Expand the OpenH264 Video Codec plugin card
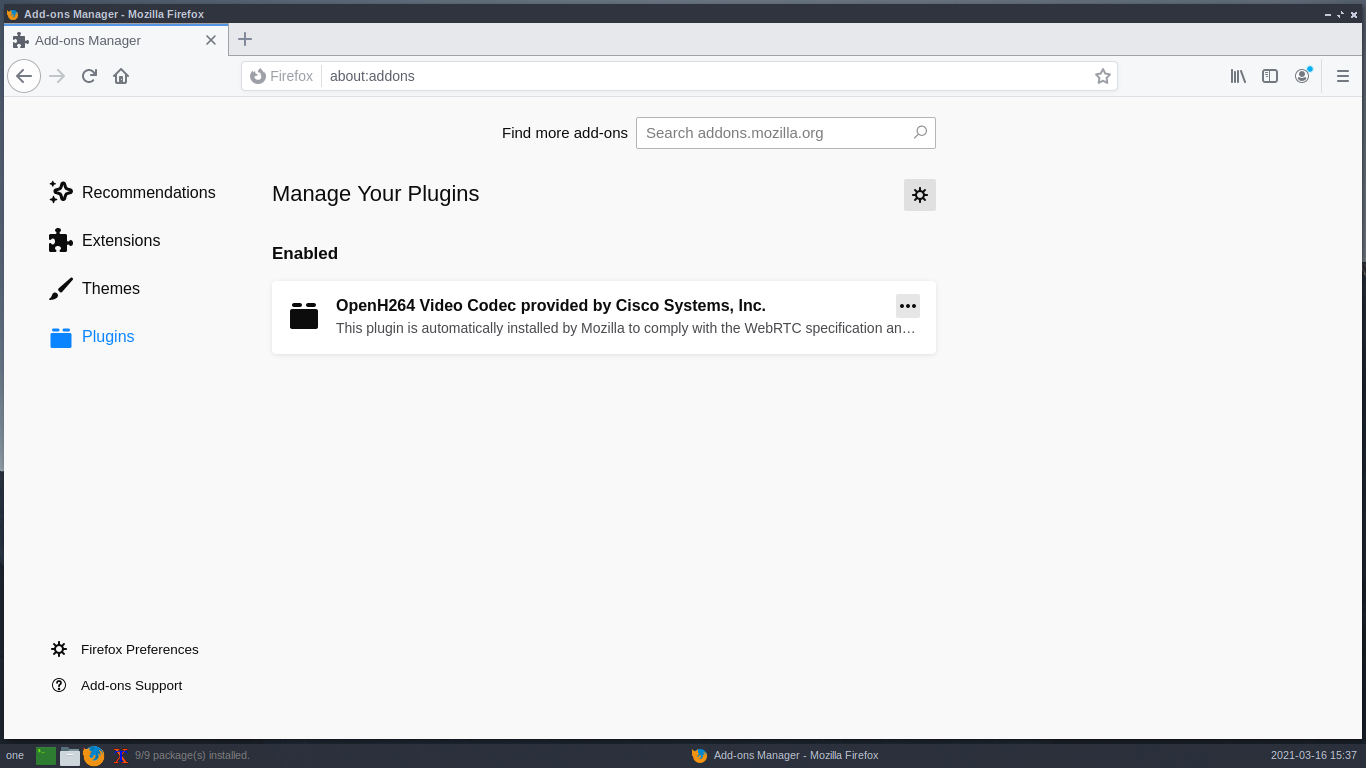This screenshot has height=768, width=1366. [604, 317]
